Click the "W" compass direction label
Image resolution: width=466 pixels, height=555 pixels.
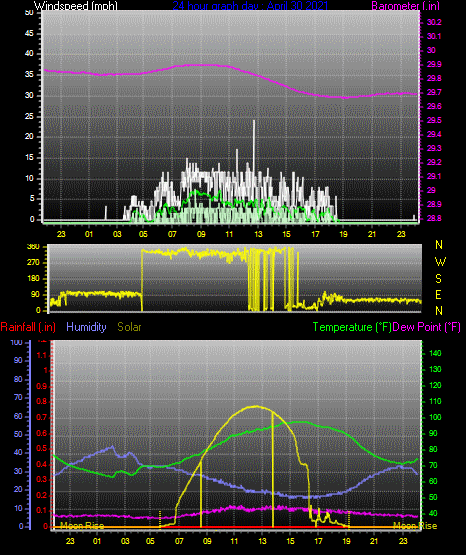point(440,262)
